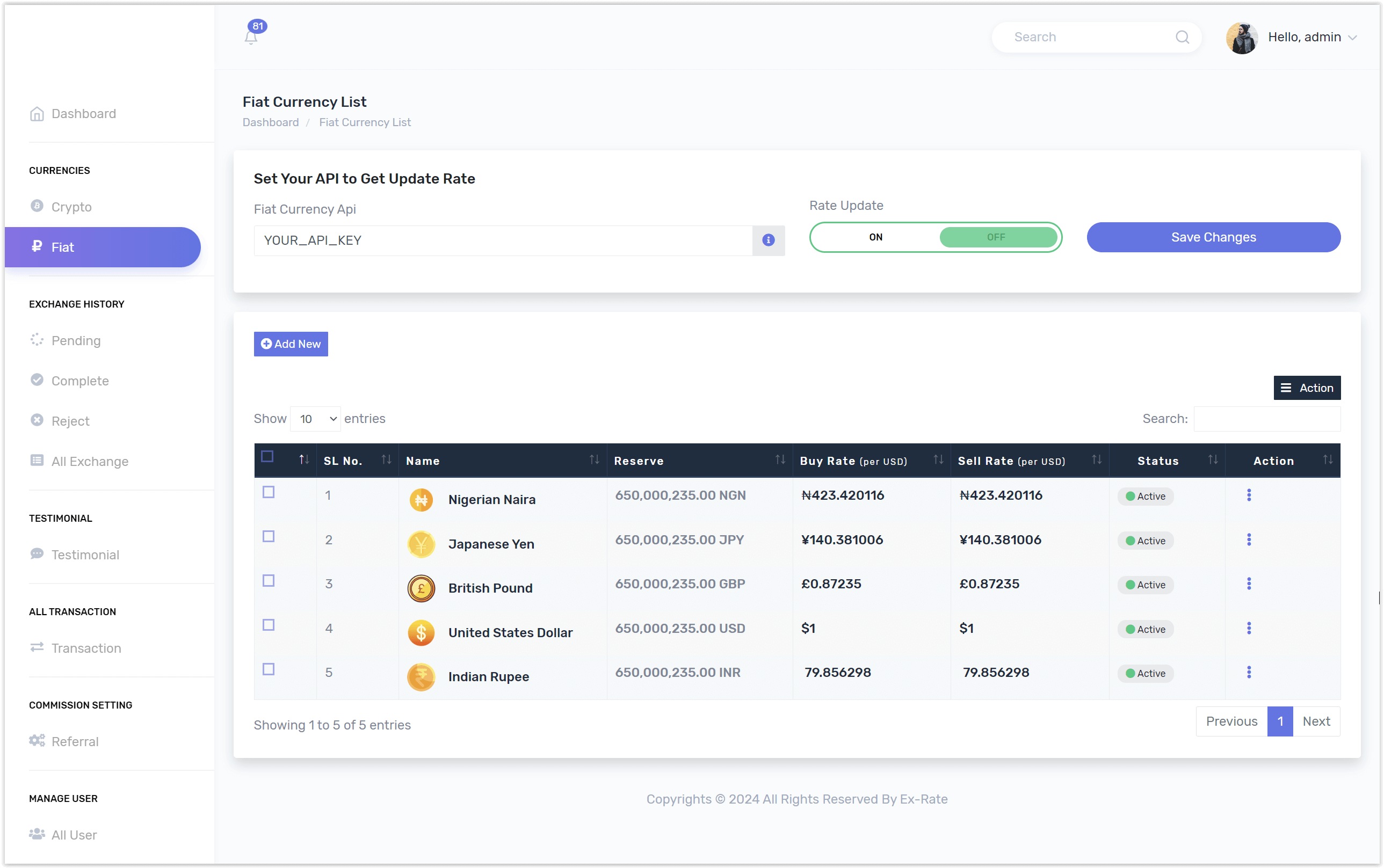1384x868 pixels.
Task: Click the Save Changes button
Action: tap(1213, 237)
